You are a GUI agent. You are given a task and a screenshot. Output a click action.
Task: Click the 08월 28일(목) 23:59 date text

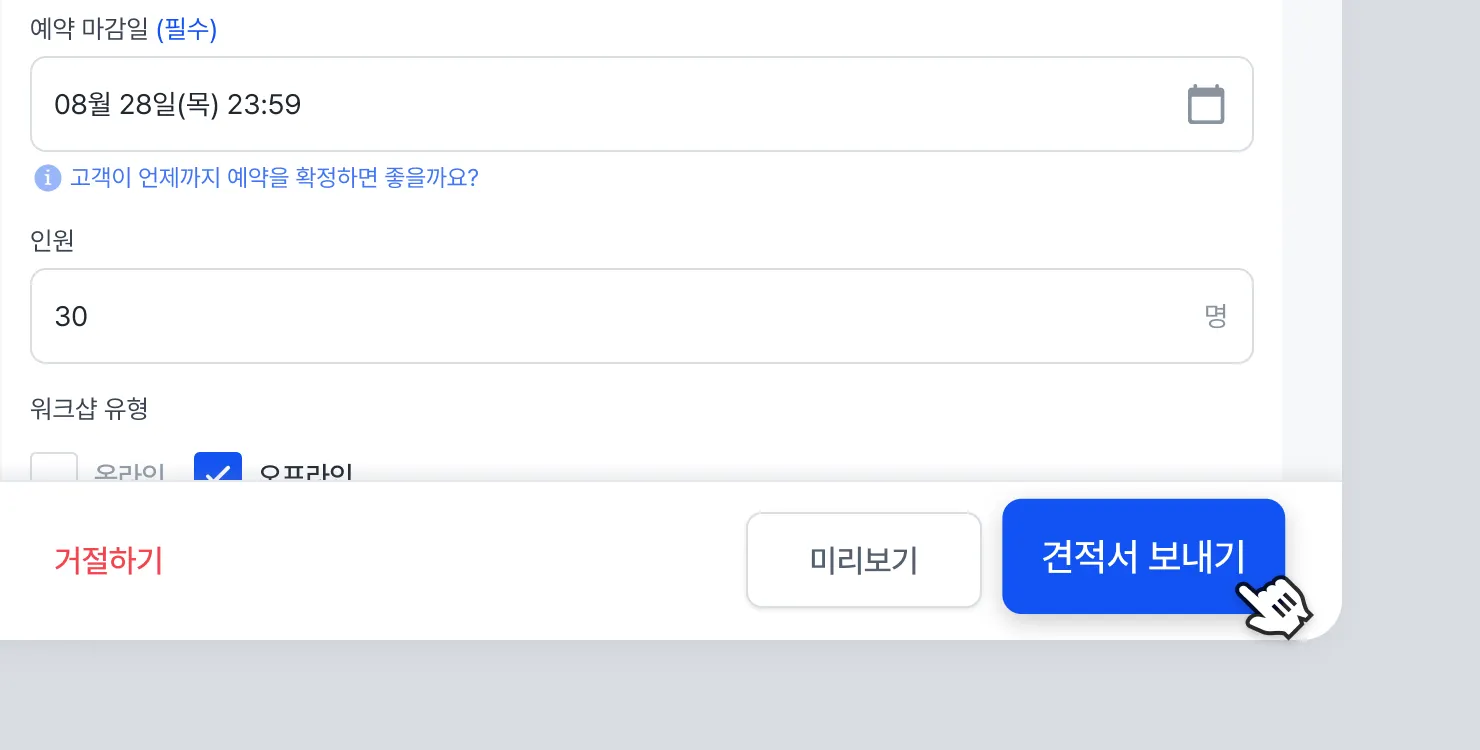click(x=178, y=104)
